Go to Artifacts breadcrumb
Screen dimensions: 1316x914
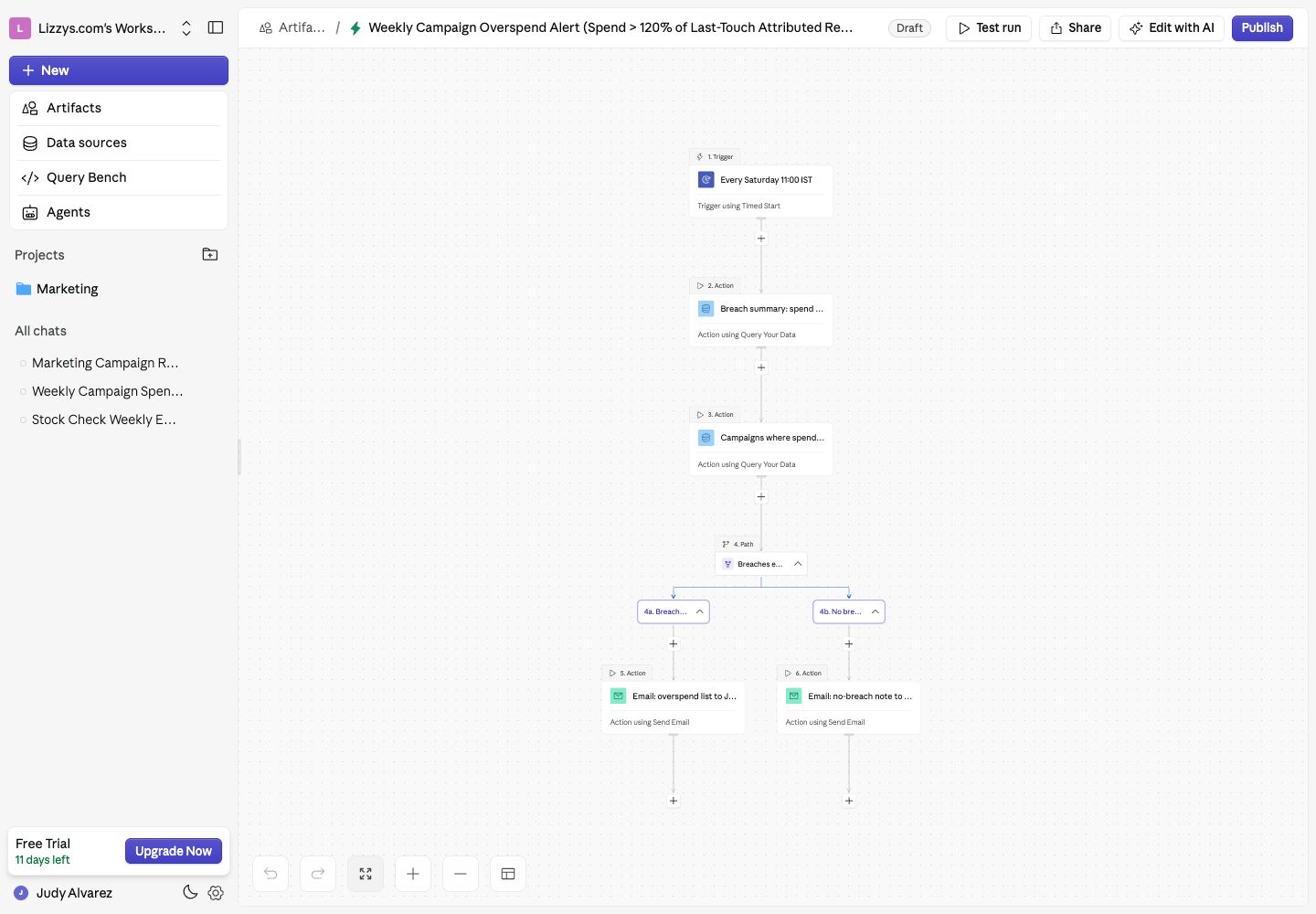click(292, 27)
